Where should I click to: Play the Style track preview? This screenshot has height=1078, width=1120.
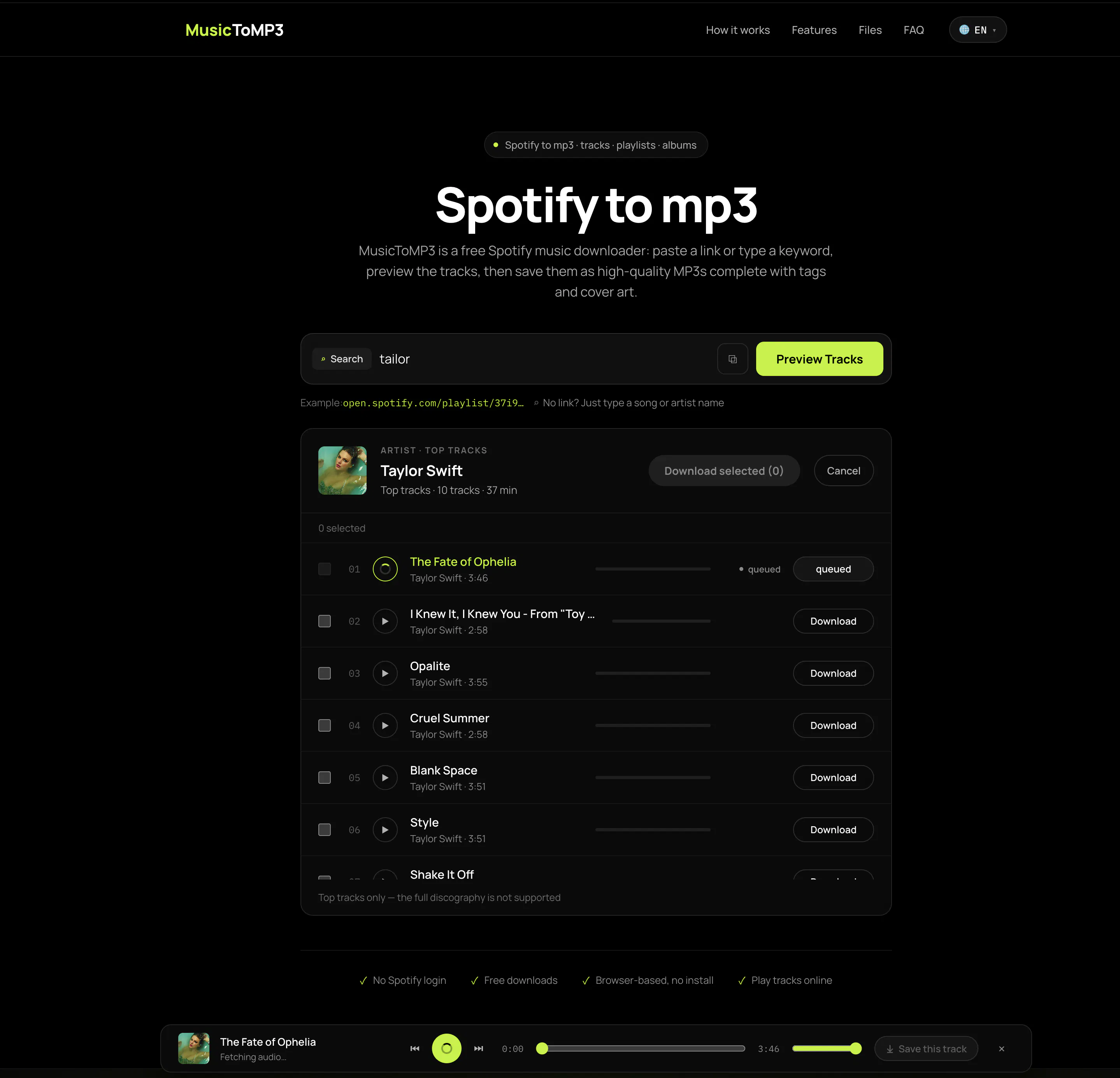[x=385, y=829]
